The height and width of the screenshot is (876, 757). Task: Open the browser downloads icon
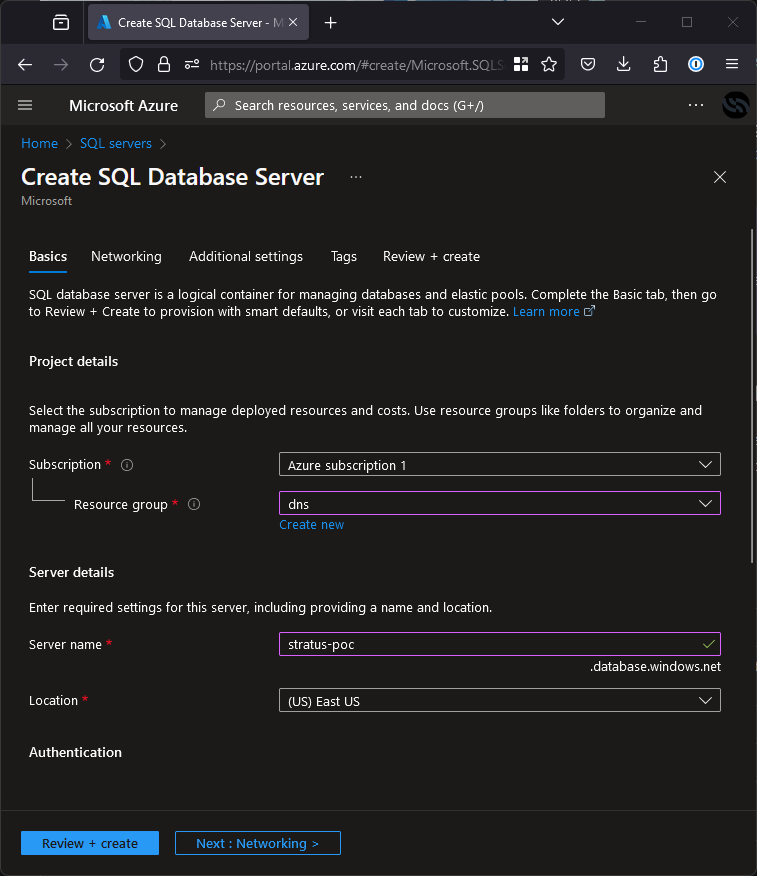623,65
